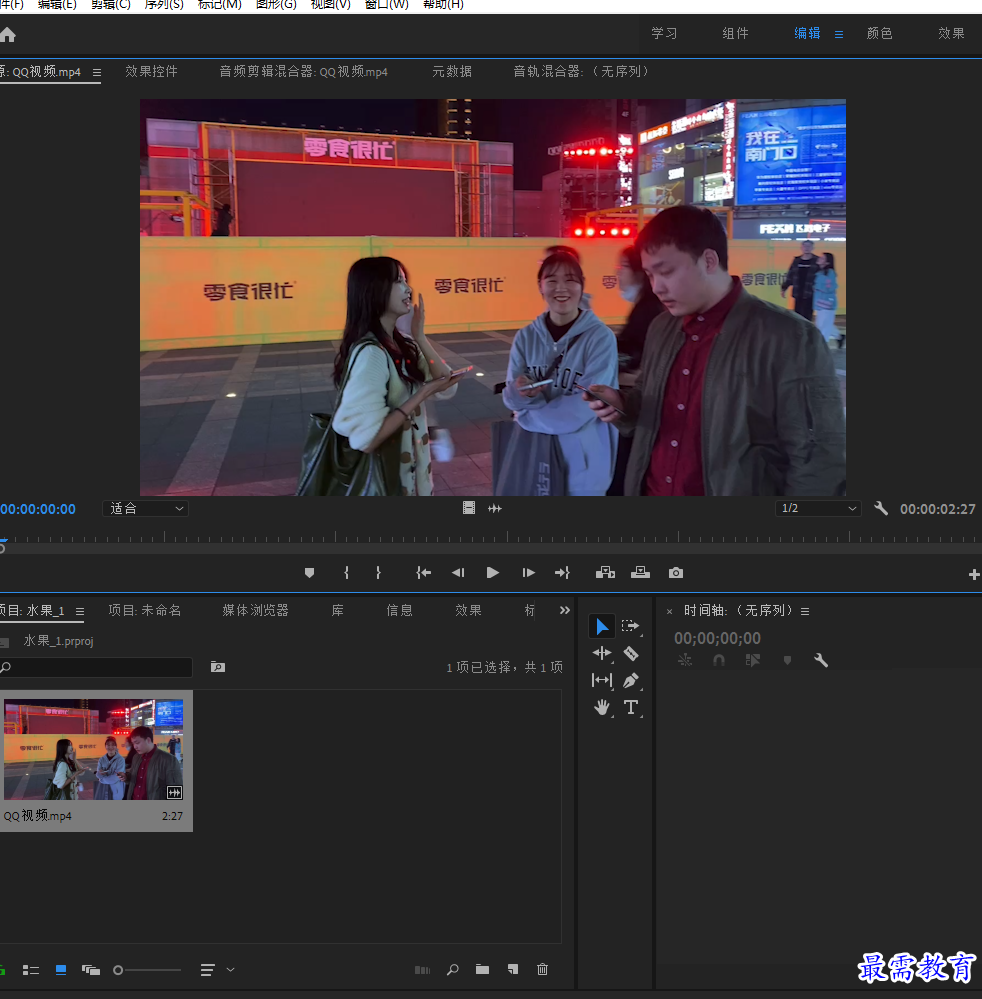Select the Type tool
The height and width of the screenshot is (999, 982).
tap(630, 707)
